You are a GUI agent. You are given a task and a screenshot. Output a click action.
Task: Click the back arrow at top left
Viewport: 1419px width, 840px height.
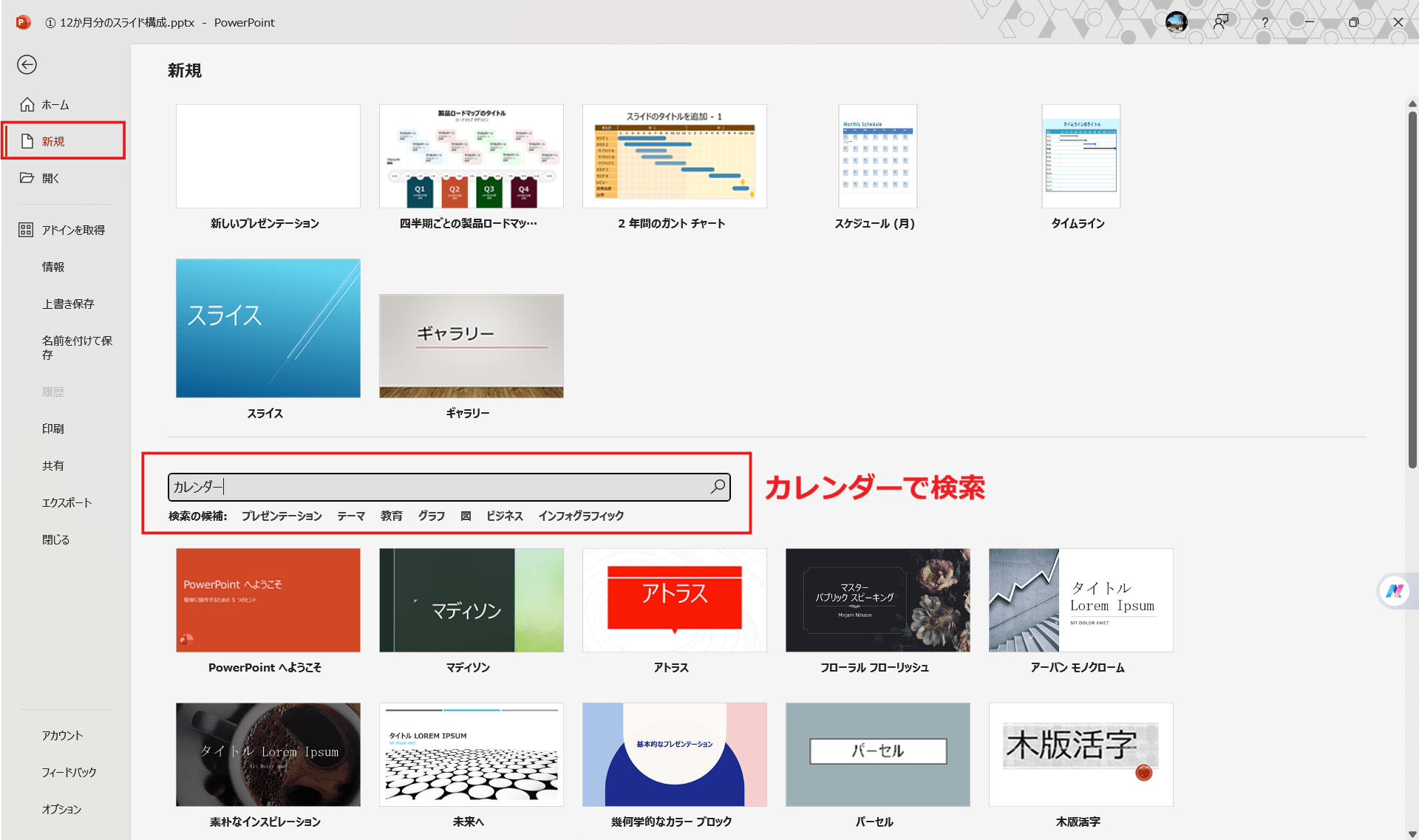click(27, 65)
